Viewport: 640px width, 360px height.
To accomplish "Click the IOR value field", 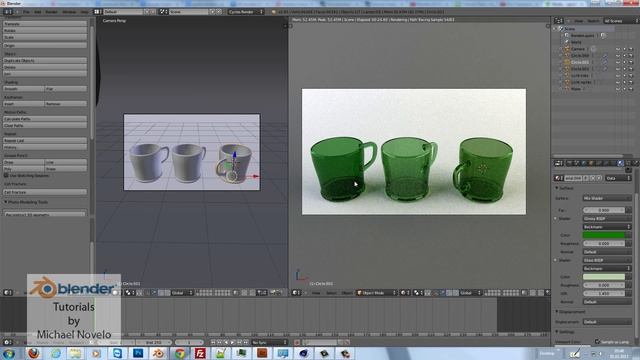I will [x=604, y=293].
